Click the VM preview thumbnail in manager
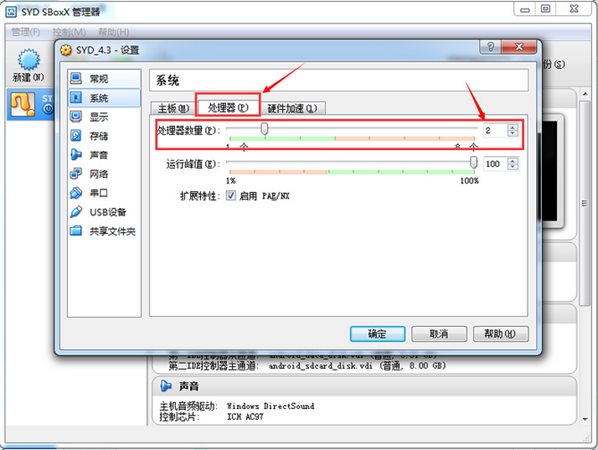Screen dimensions: 598x450 pos(550,171)
